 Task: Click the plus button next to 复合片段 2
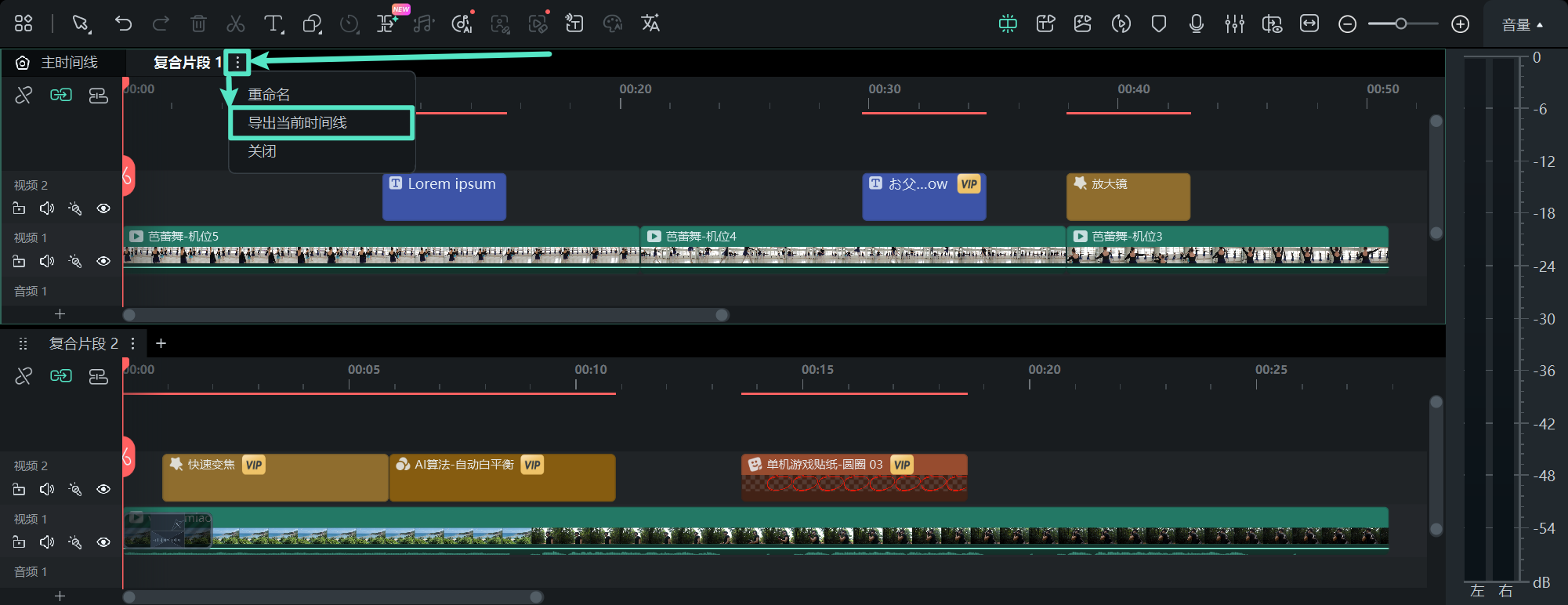[161, 343]
